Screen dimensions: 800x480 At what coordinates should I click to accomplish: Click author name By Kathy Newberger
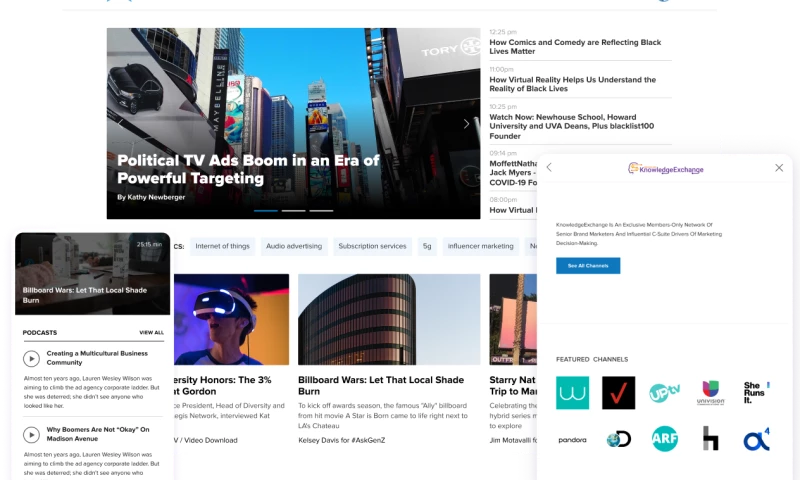[151, 197]
